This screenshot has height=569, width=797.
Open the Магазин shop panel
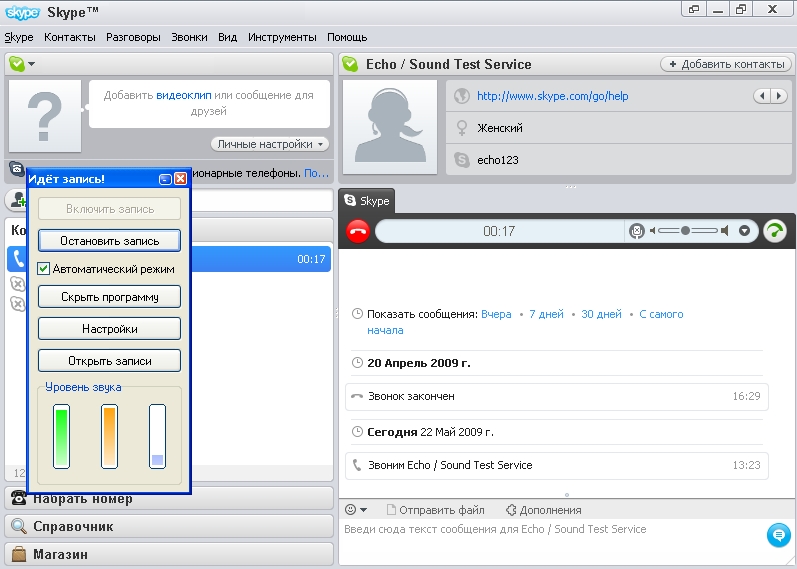click(x=169, y=554)
